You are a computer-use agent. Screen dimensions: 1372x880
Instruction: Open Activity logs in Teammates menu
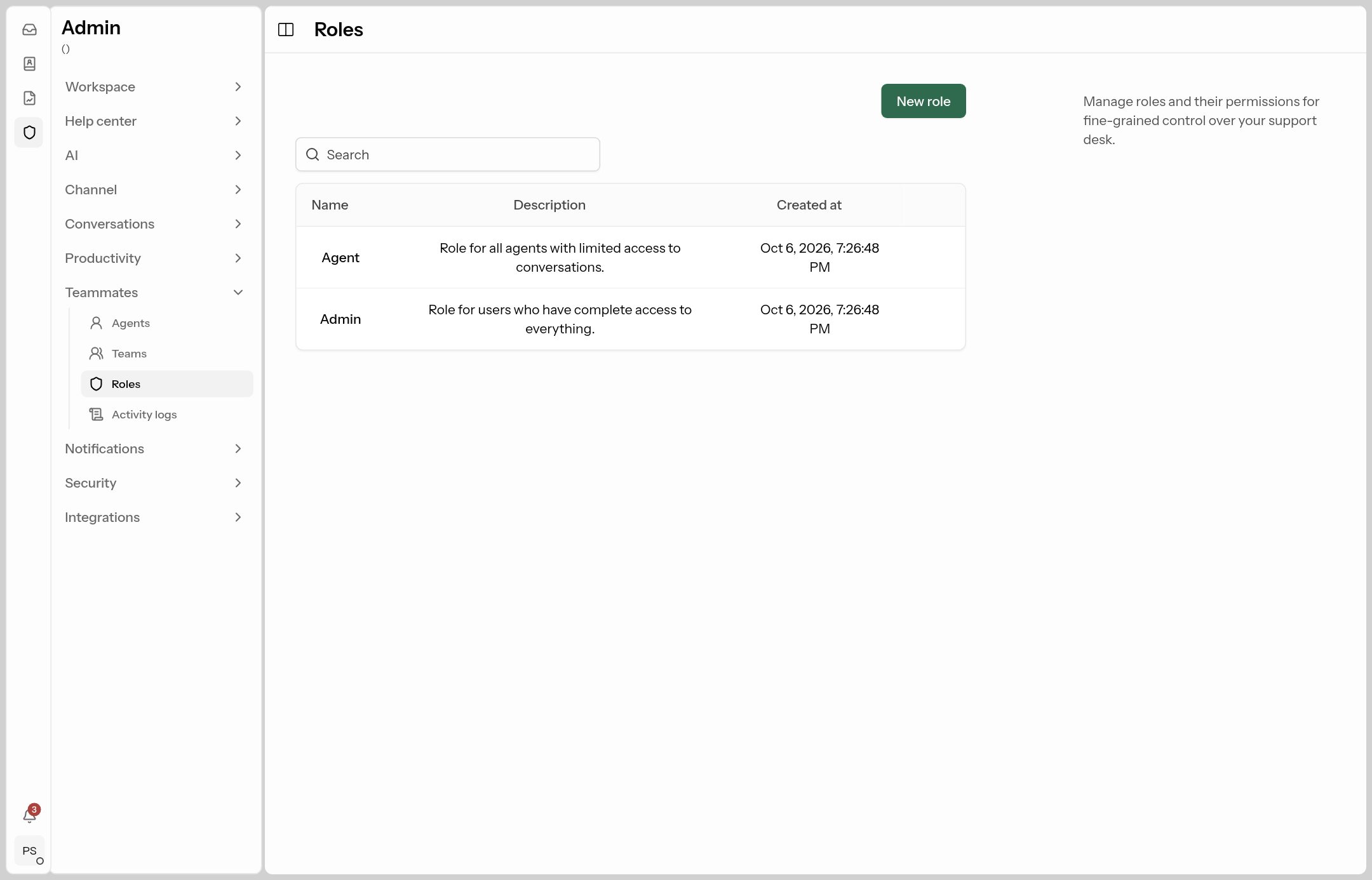(x=167, y=415)
